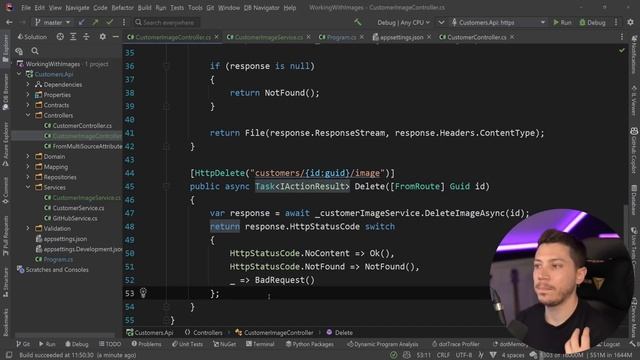The width and height of the screenshot is (640, 360).
Task: Click UTF-8 encoding in status bar
Action: click(464, 355)
